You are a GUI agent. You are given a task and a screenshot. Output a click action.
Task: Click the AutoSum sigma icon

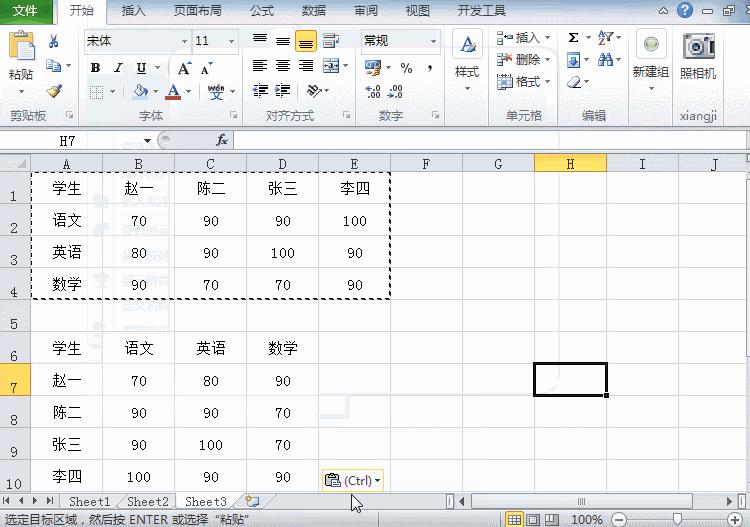point(574,37)
